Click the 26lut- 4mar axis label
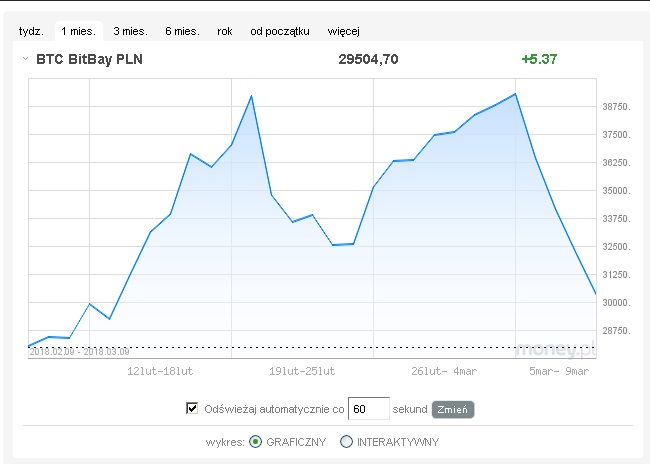 pyautogui.click(x=444, y=371)
